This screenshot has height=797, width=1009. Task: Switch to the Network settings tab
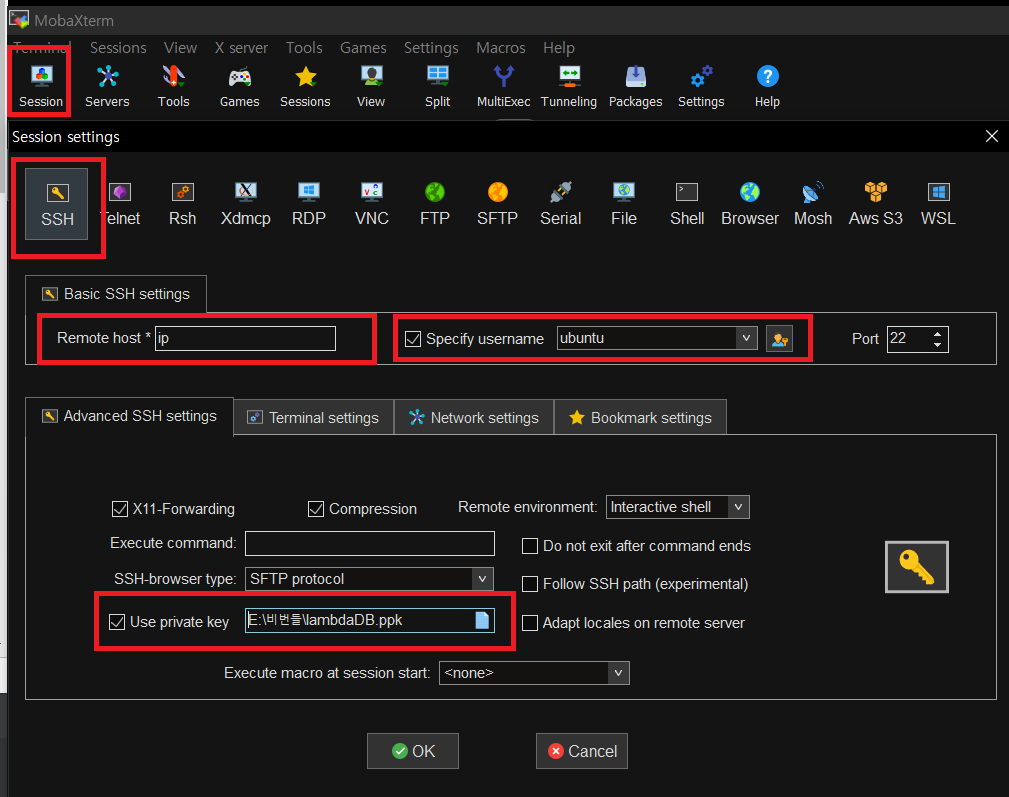tap(474, 417)
